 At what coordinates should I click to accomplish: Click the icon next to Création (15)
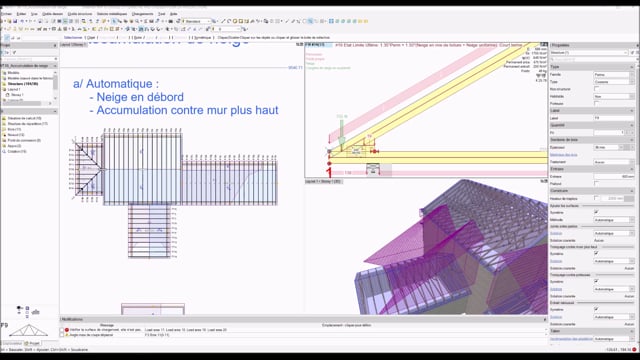(4, 151)
